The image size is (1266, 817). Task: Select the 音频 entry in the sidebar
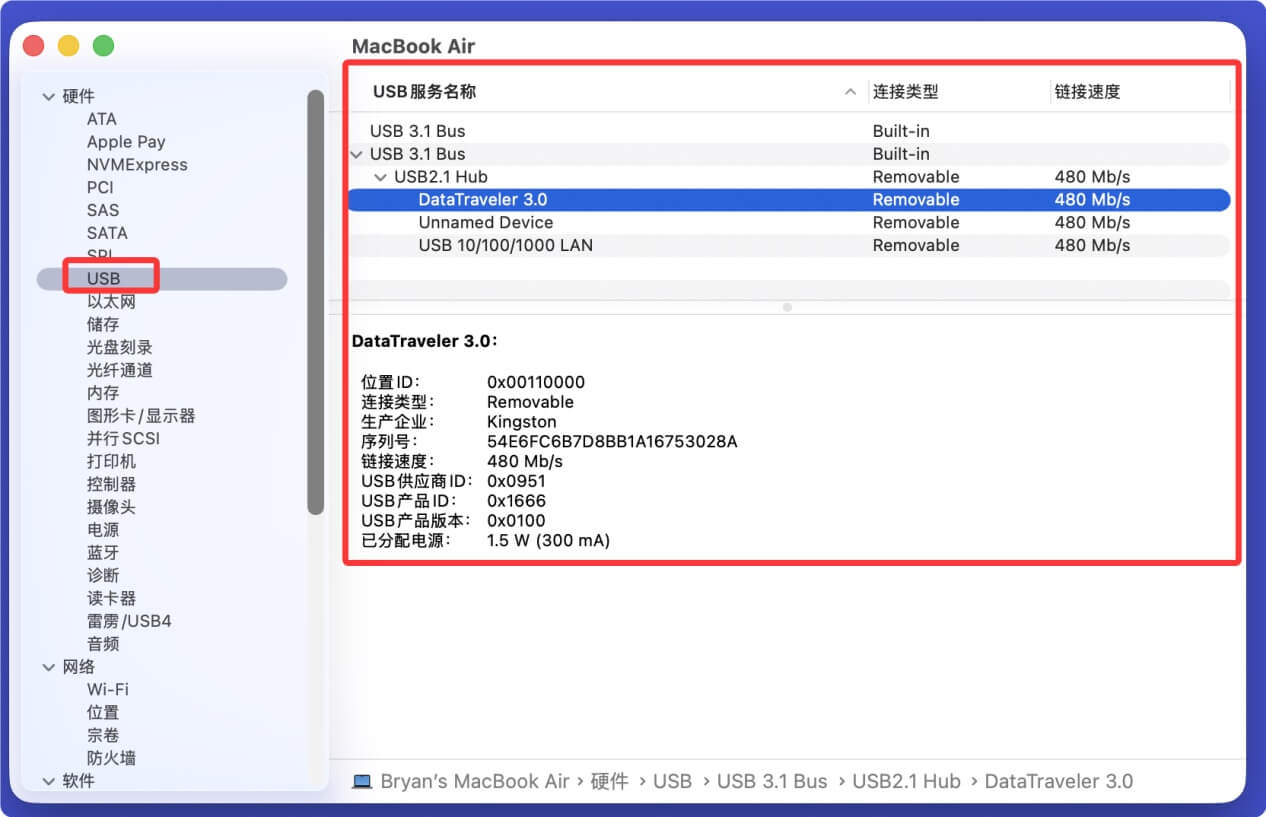pos(103,643)
